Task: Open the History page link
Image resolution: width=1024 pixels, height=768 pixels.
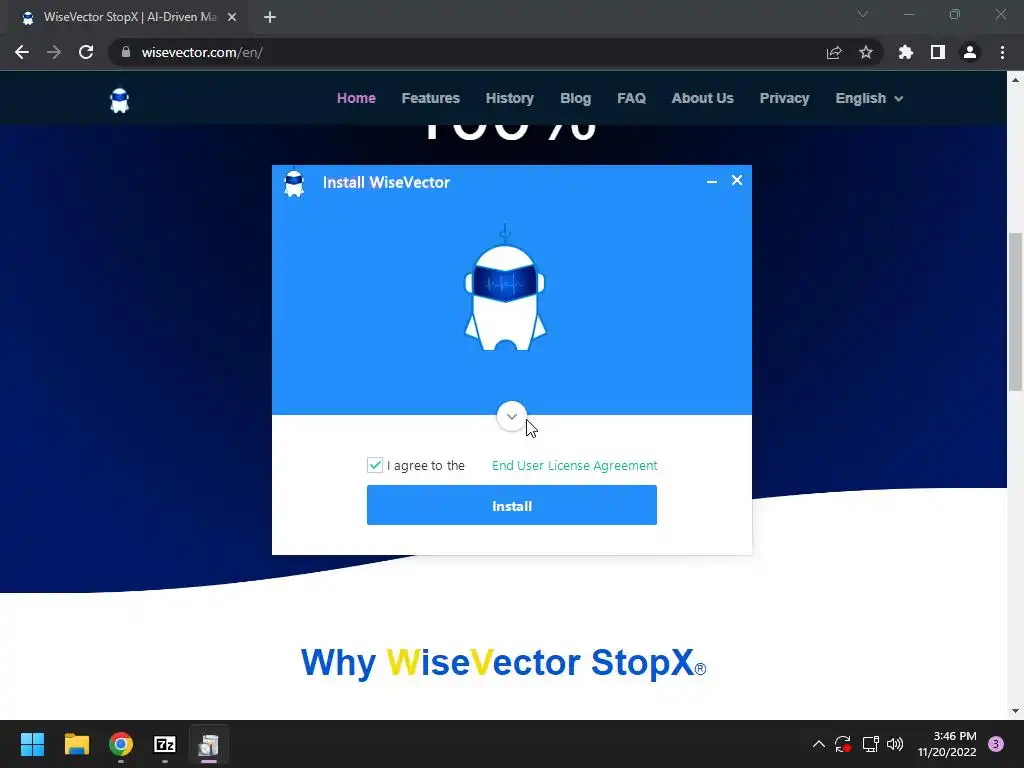Action: tap(509, 98)
